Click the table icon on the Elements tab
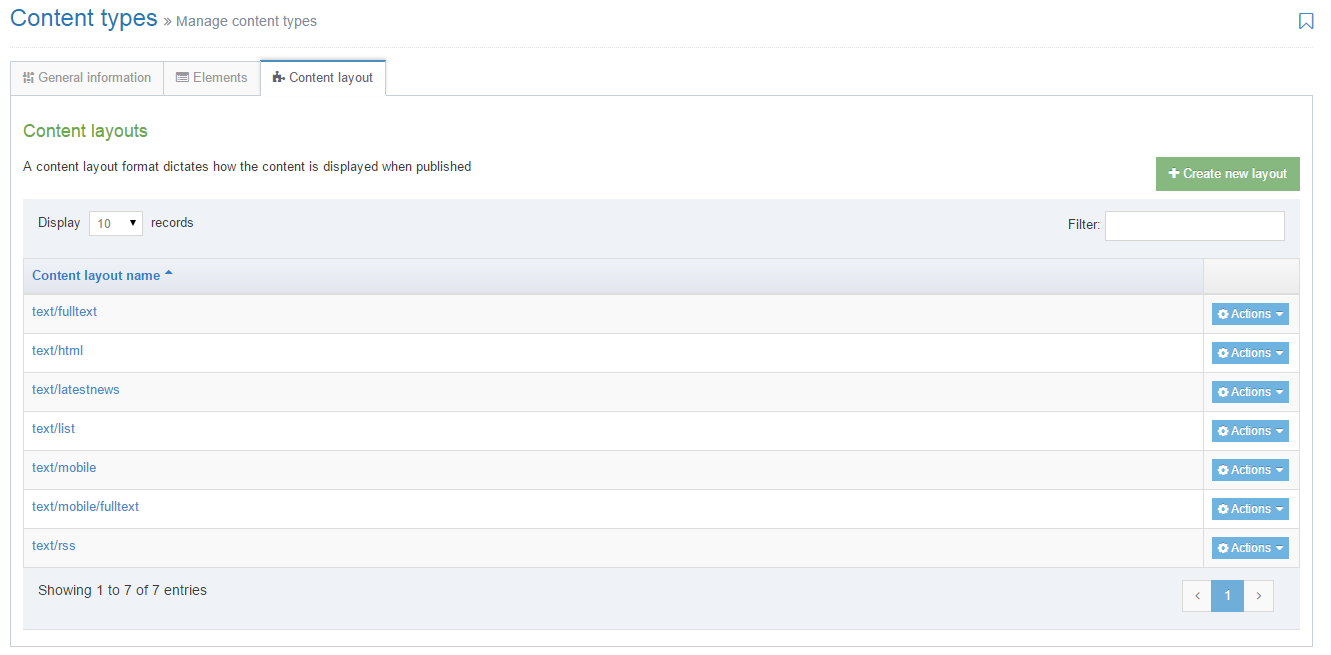Viewport: 1331px width, 655px height. 182,77
